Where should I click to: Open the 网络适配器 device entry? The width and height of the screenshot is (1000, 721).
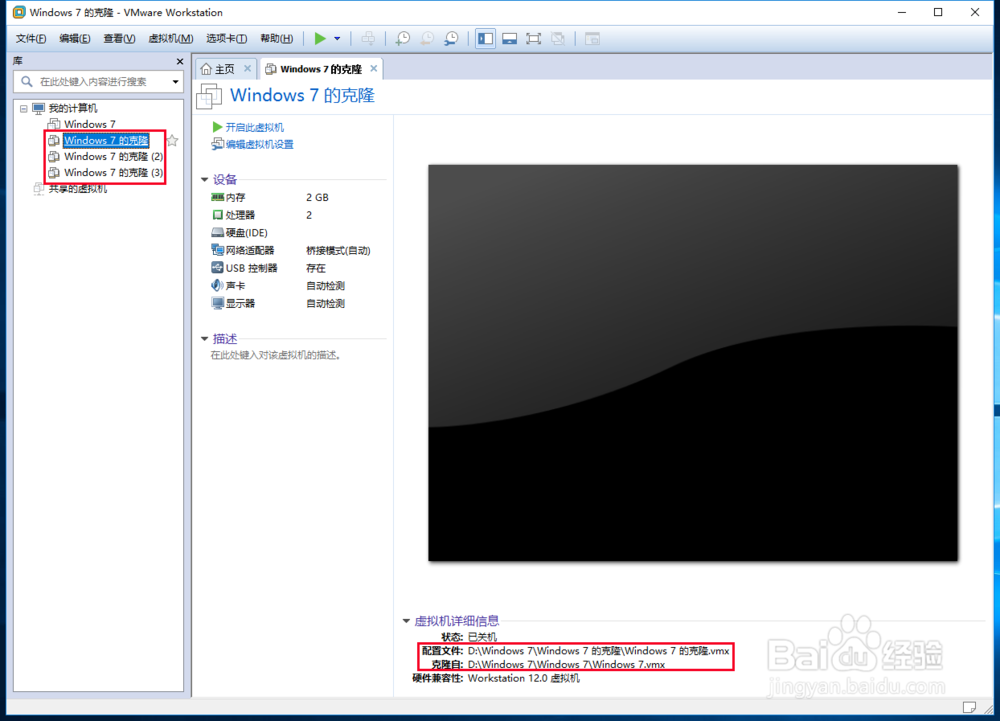249,251
